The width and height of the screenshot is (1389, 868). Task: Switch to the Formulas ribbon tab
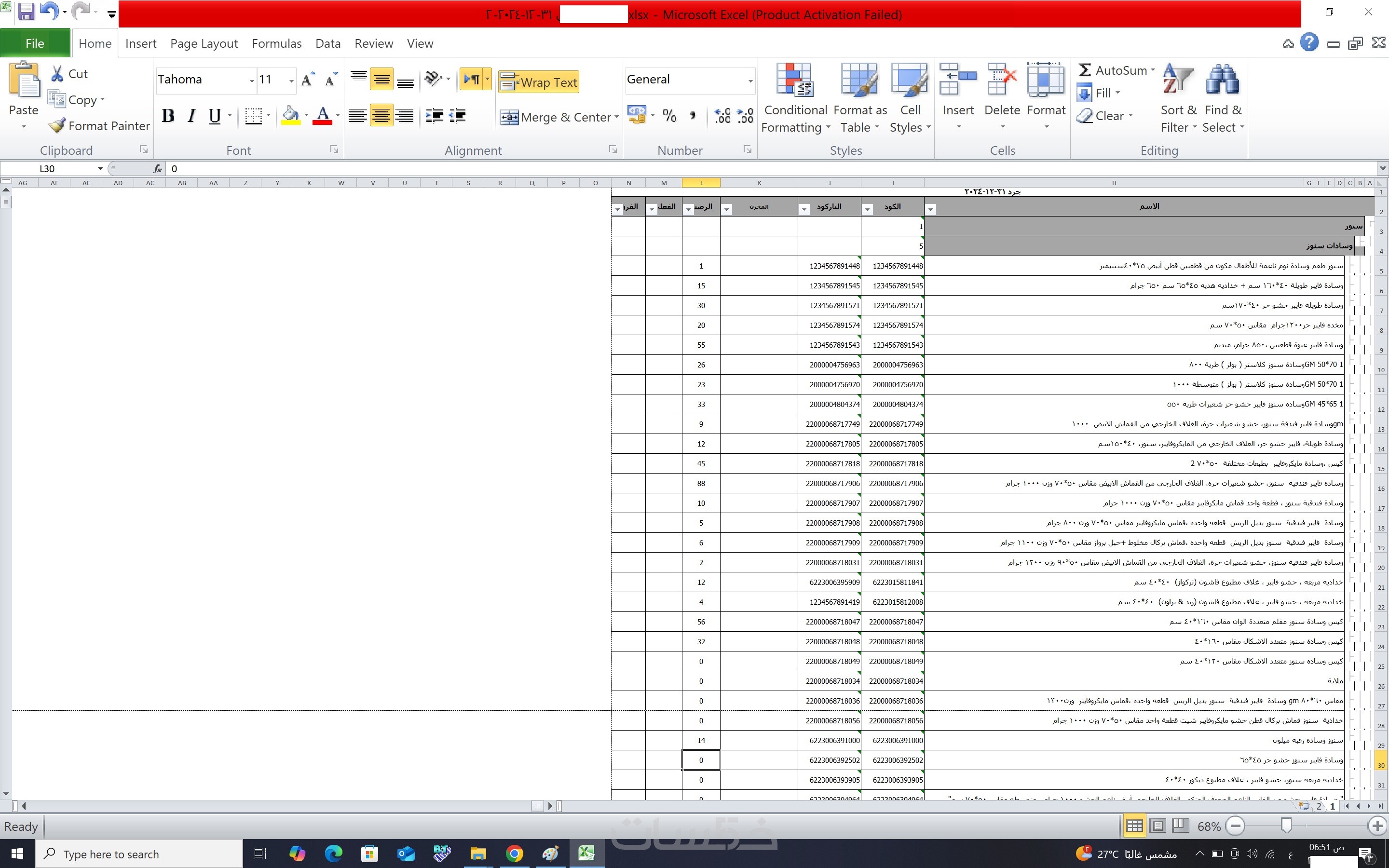click(x=276, y=43)
